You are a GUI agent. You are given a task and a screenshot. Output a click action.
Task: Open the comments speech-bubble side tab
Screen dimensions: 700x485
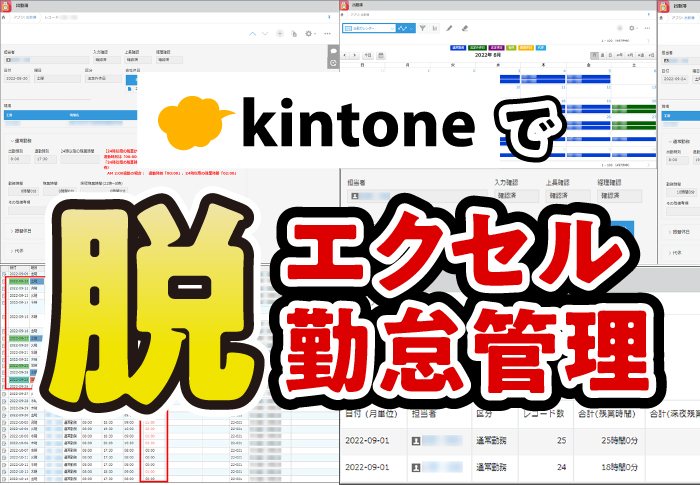tap(333, 51)
